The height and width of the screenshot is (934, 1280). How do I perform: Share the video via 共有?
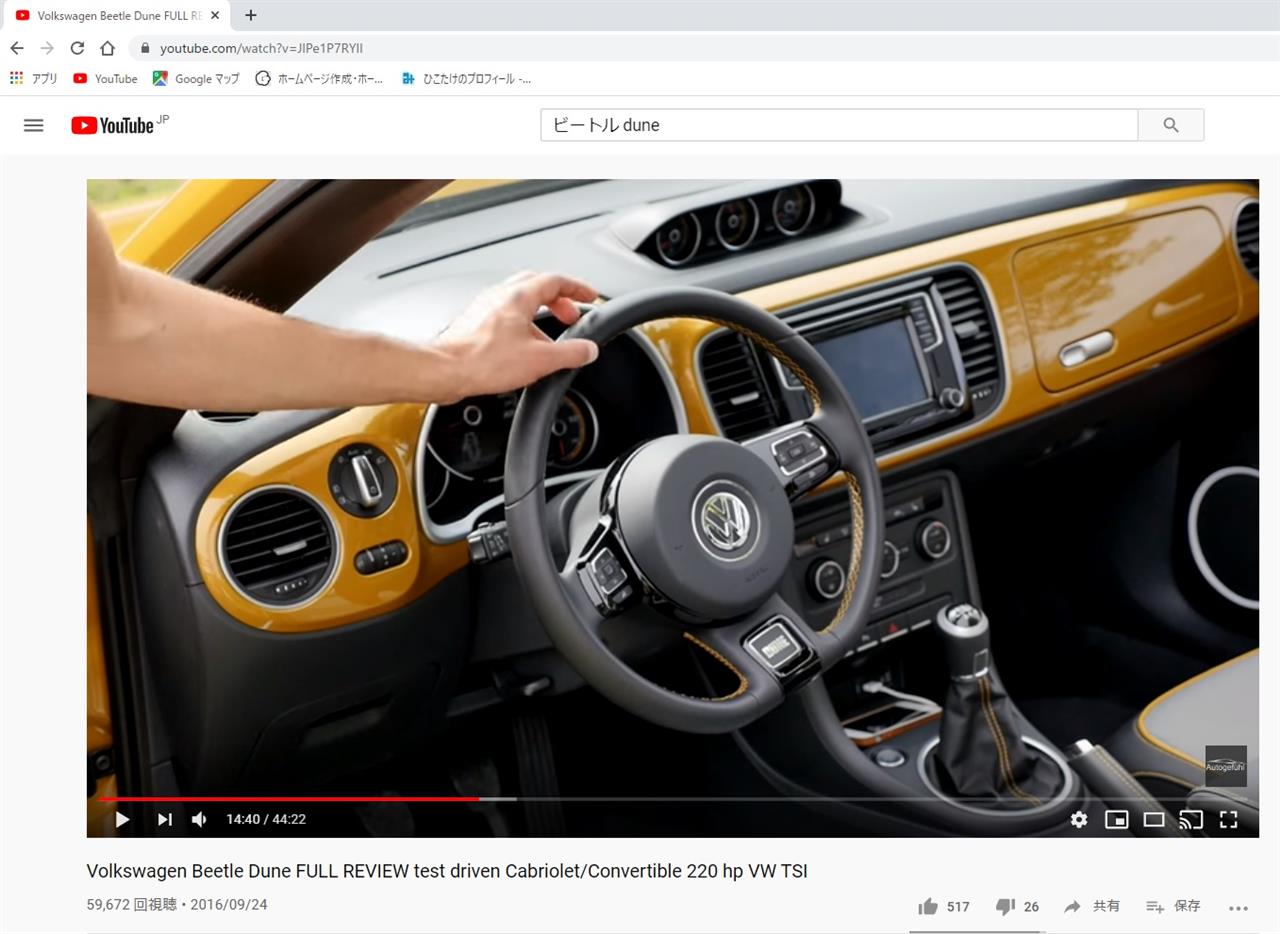point(1092,906)
